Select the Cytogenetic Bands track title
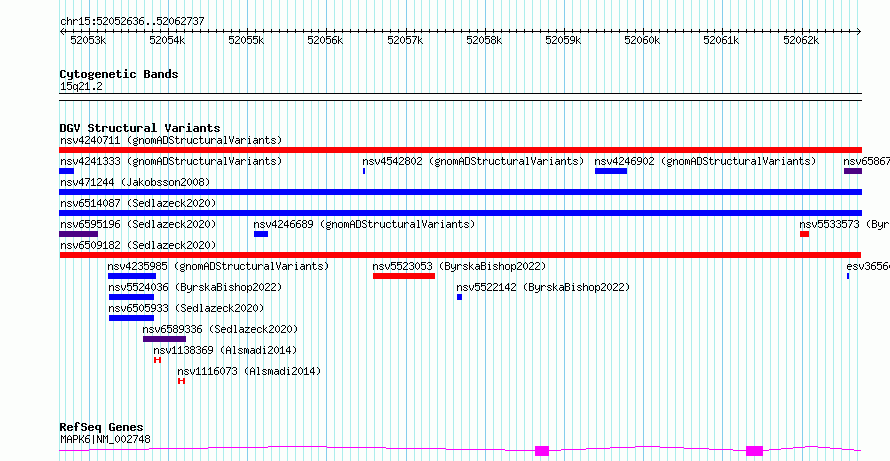The width and height of the screenshot is (890, 461). pyautogui.click(x=119, y=74)
